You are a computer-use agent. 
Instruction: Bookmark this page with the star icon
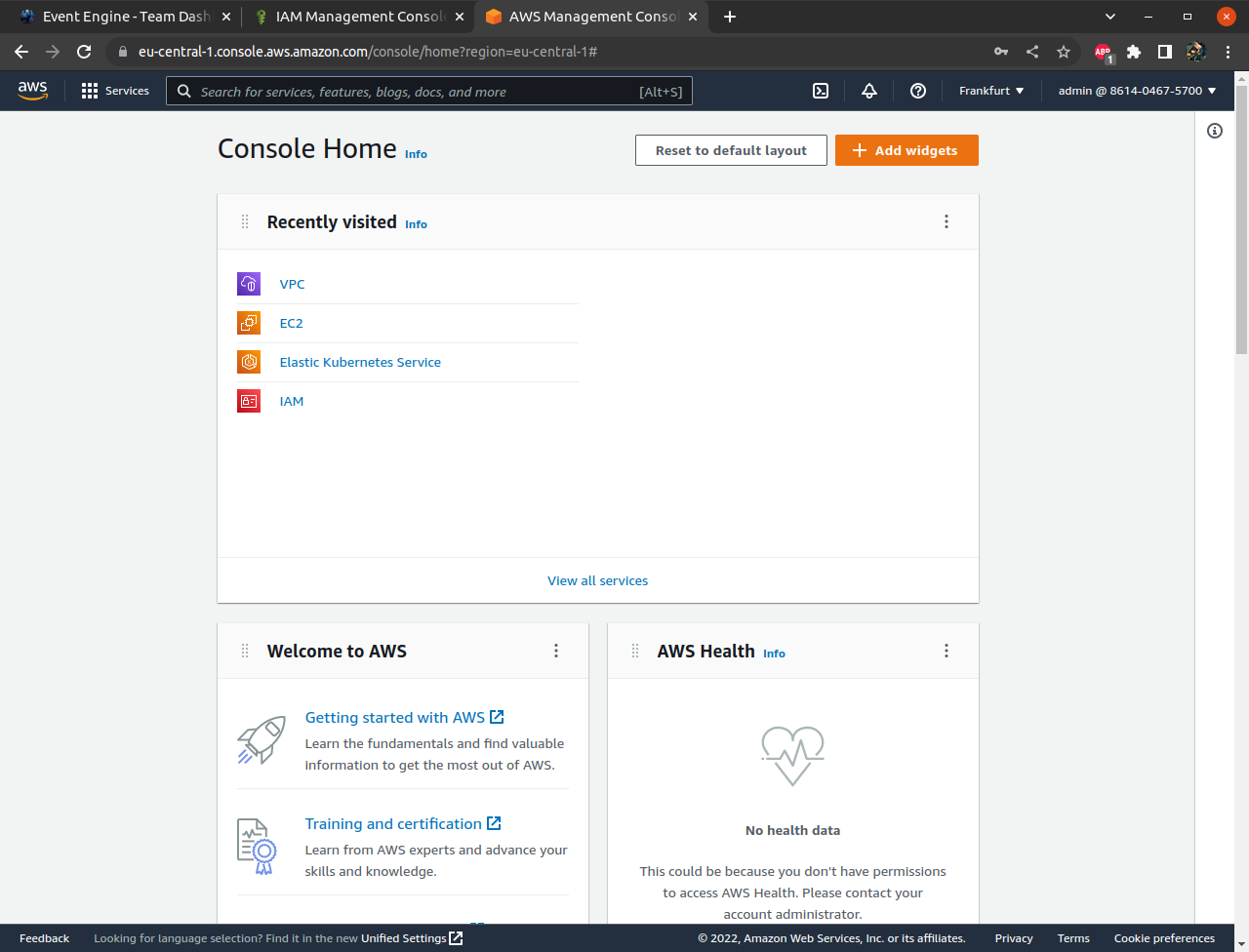pos(1064,52)
